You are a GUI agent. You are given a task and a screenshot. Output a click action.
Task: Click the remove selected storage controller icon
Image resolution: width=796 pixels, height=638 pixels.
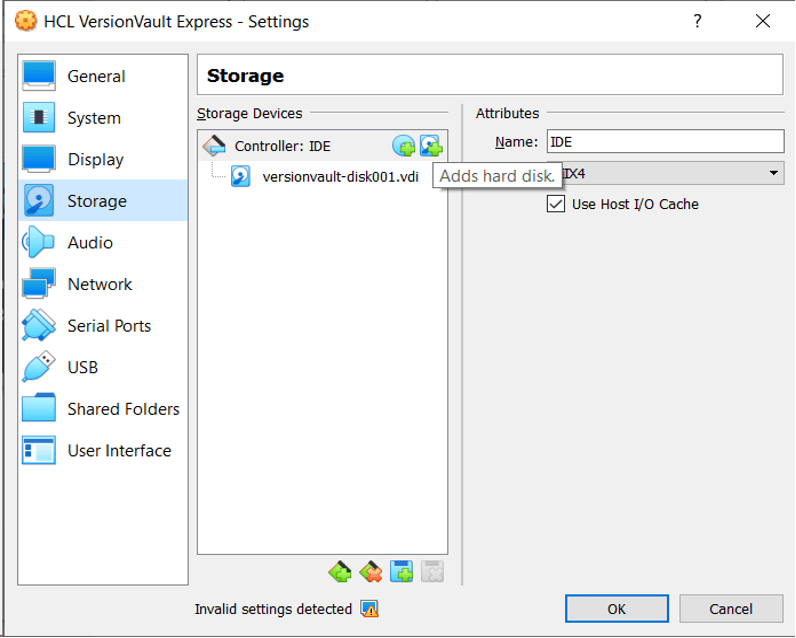click(x=371, y=572)
